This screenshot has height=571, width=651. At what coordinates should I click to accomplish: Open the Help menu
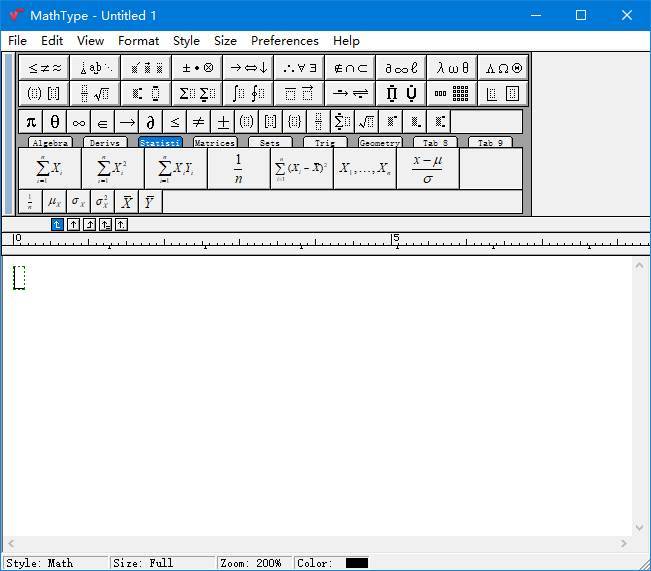click(346, 41)
